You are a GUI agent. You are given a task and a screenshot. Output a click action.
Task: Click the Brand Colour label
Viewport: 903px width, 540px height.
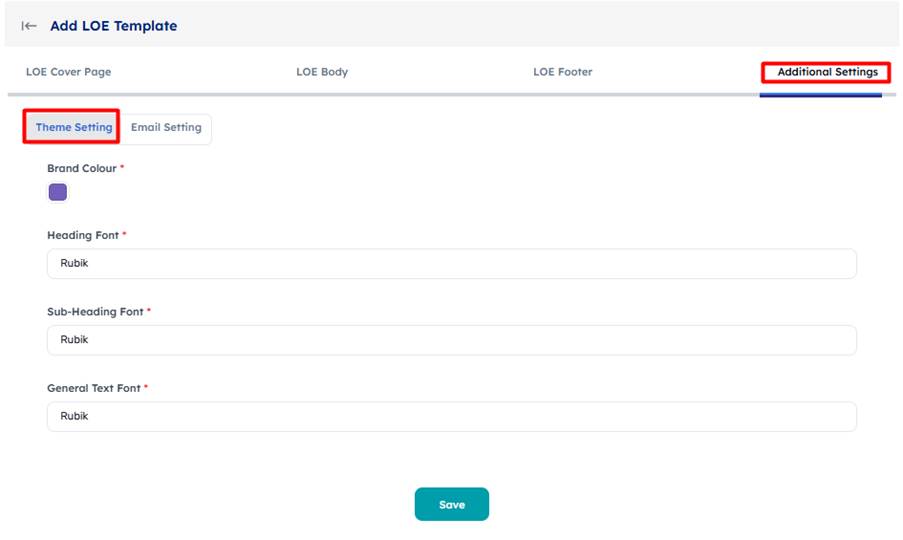(x=82, y=168)
